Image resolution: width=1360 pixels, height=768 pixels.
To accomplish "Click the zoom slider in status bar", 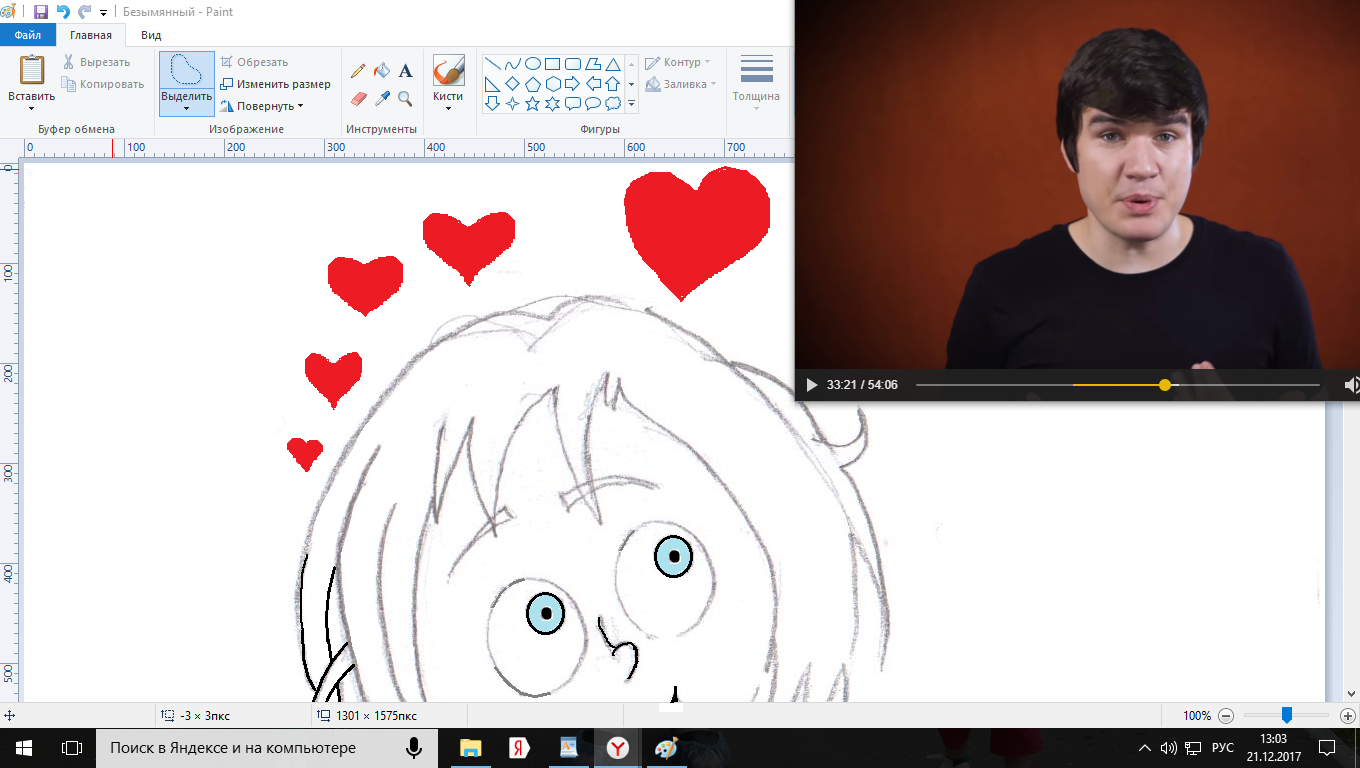I will click(x=1287, y=715).
